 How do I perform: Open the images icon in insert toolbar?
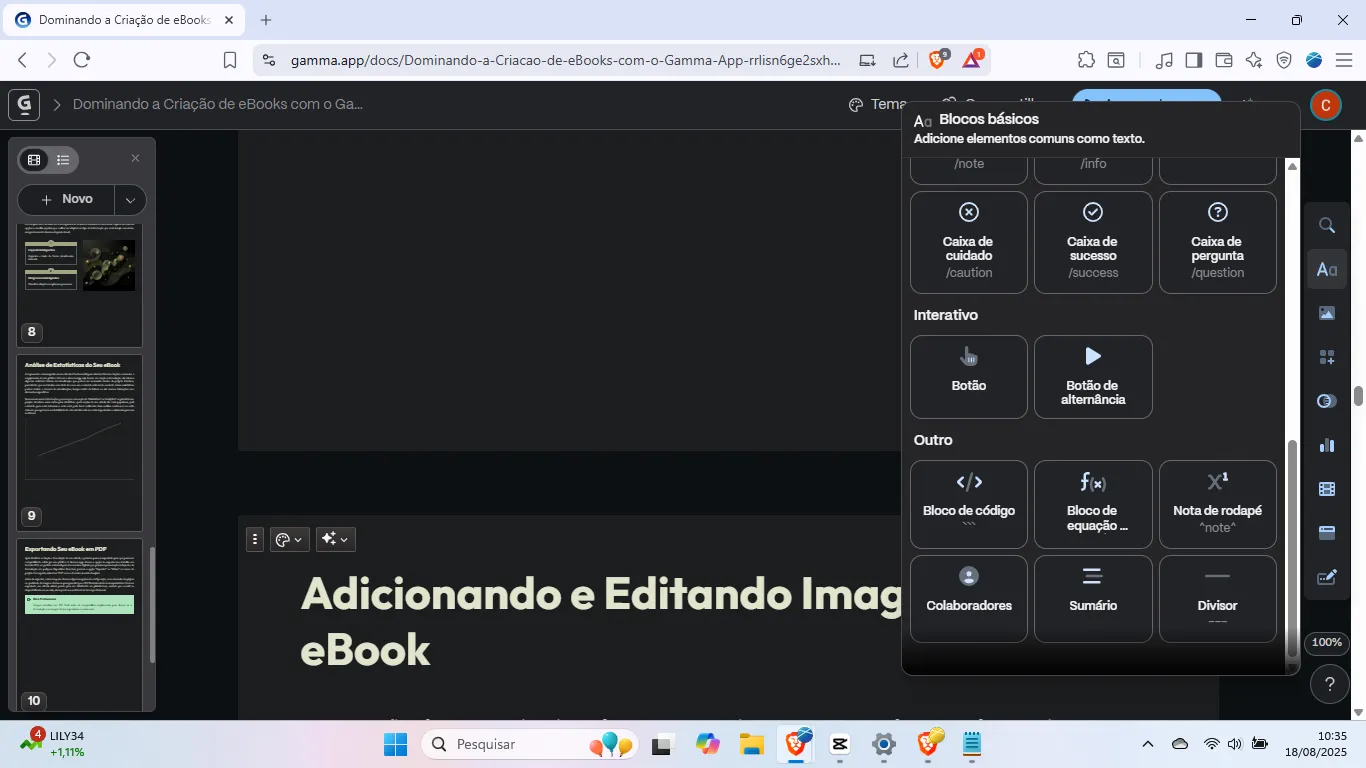pyautogui.click(x=1327, y=313)
